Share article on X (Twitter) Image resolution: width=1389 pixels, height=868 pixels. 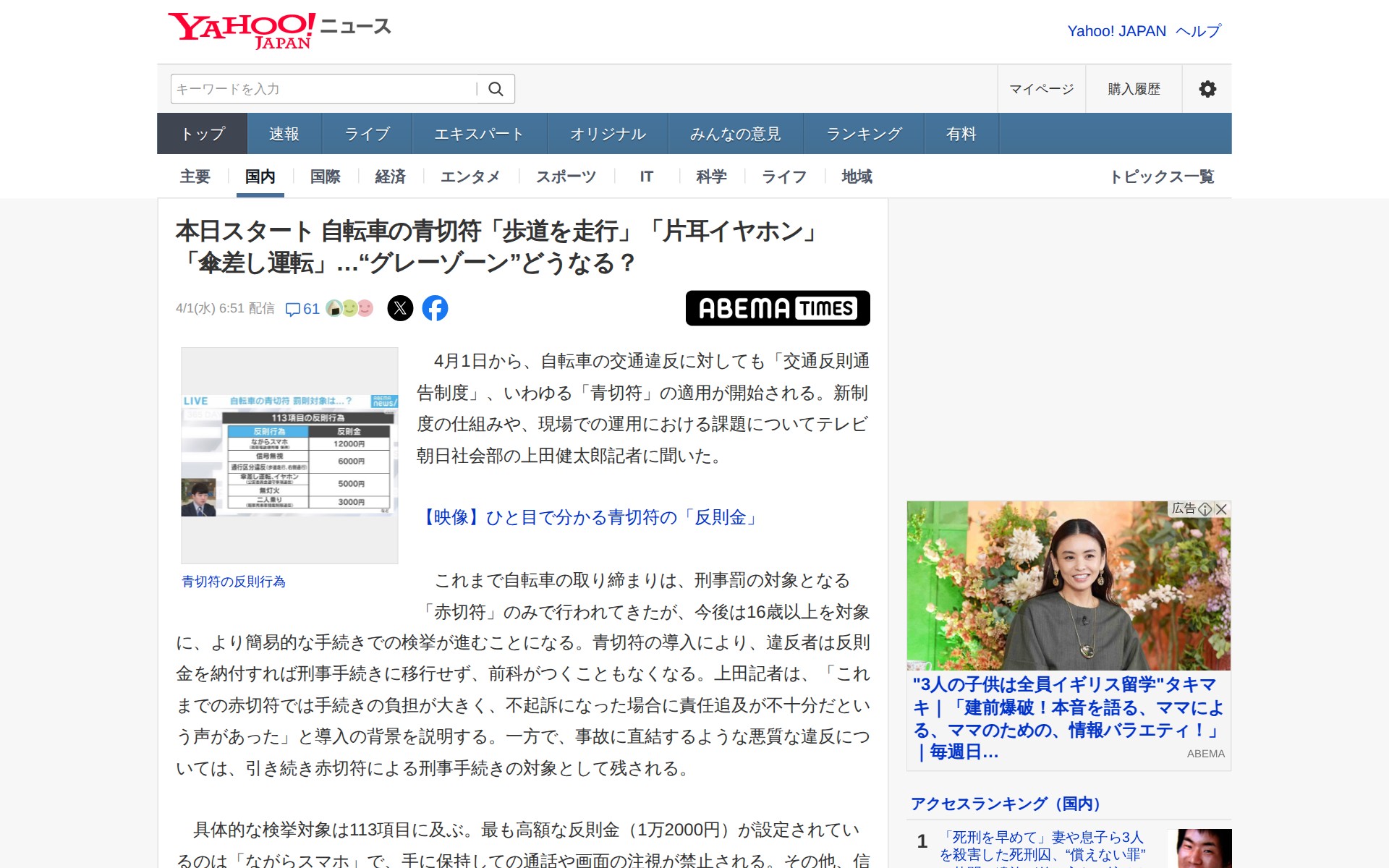click(x=400, y=308)
